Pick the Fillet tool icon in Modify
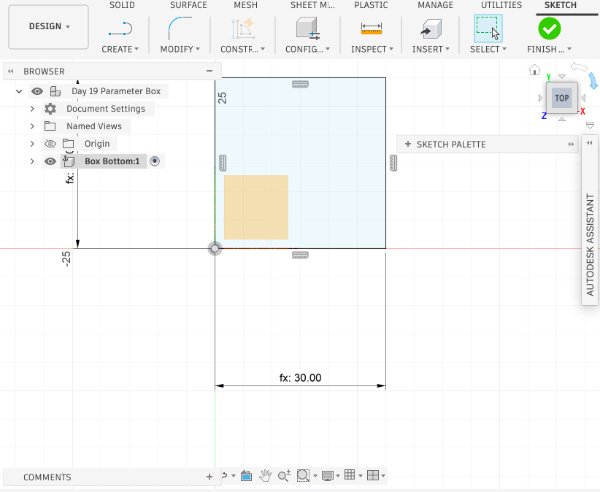This screenshot has height=492, width=600. 179,28
